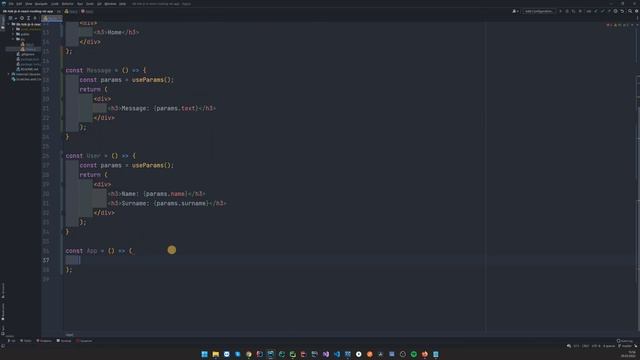Open the Problems tool window
Image resolution: width=640 pixels, height=360 pixels.
[44, 341]
